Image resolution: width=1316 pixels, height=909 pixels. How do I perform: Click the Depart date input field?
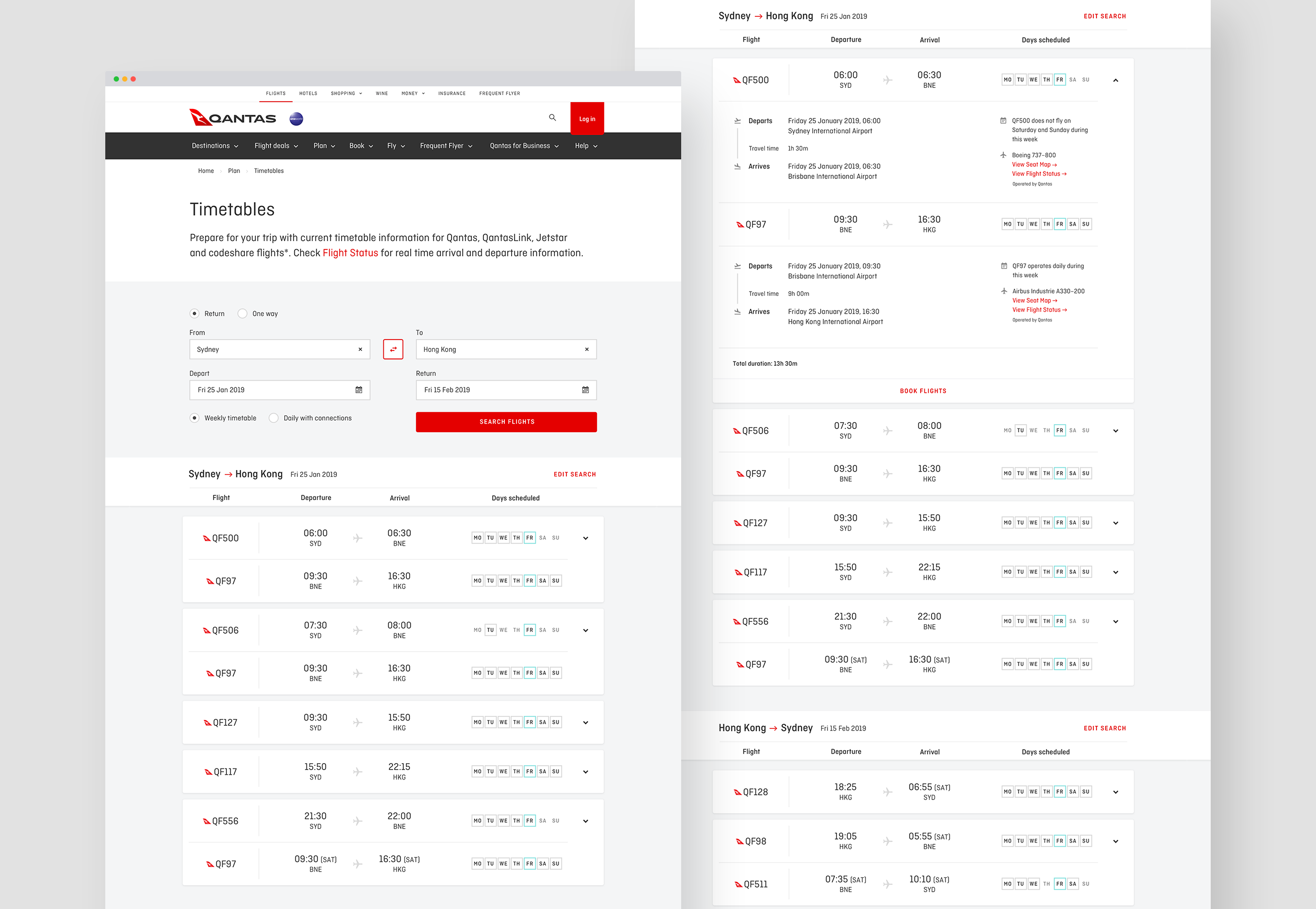pyautogui.click(x=280, y=389)
